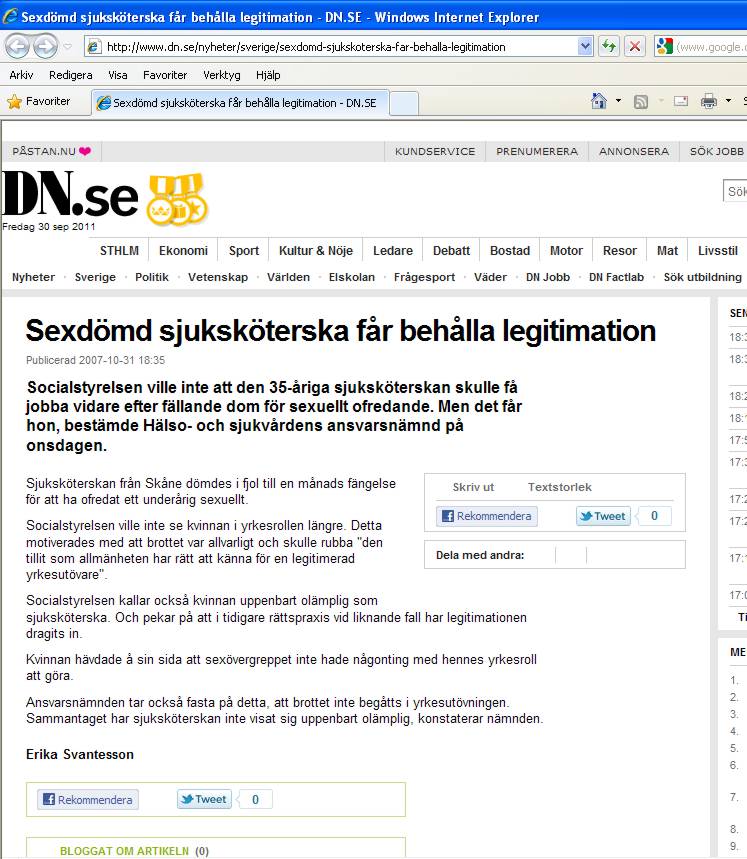
Task: Go to the Mat section
Action: 667,251
